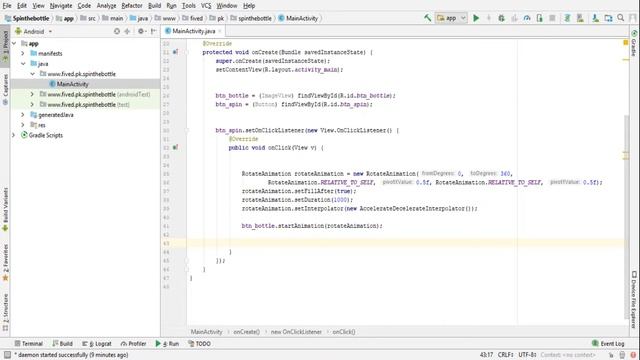This screenshot has height=360, width=640.
Task: Open the Device File Explorer side panel
Action: click(634, 300)
